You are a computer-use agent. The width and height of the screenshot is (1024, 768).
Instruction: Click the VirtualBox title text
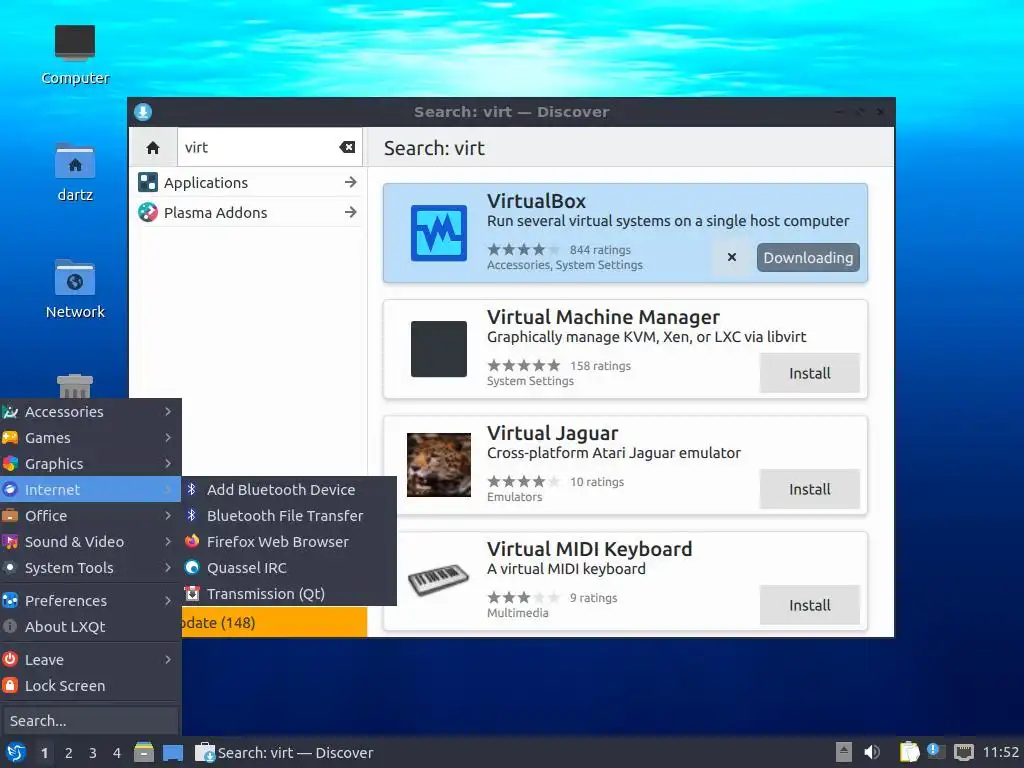536,201
